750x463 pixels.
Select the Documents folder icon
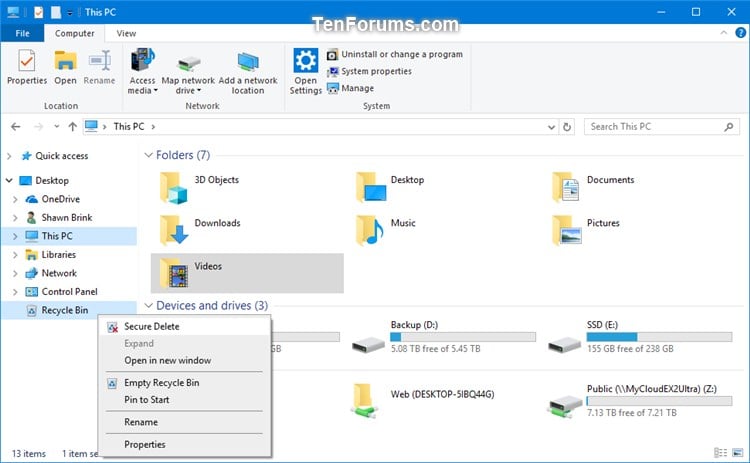(x=566, y=187)
